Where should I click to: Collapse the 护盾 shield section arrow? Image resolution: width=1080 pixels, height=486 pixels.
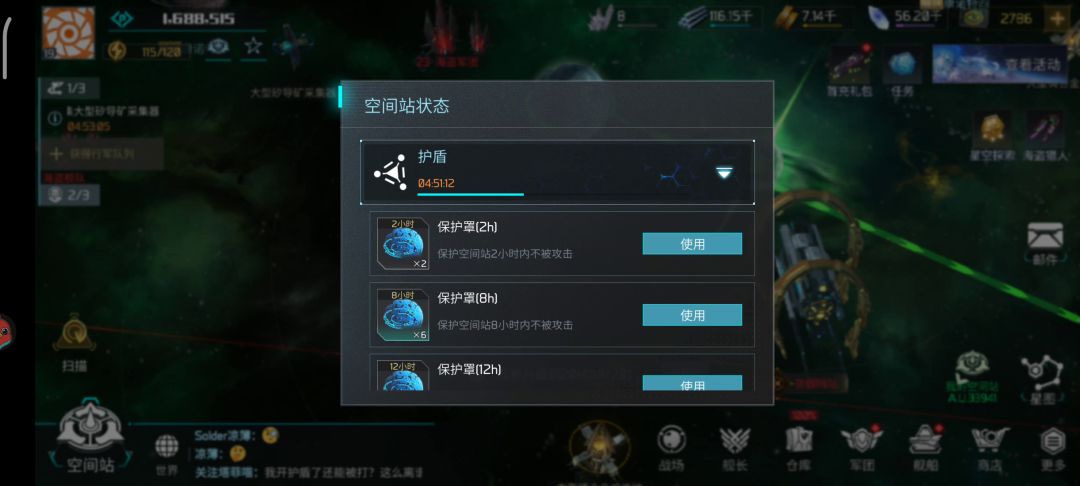723,173
